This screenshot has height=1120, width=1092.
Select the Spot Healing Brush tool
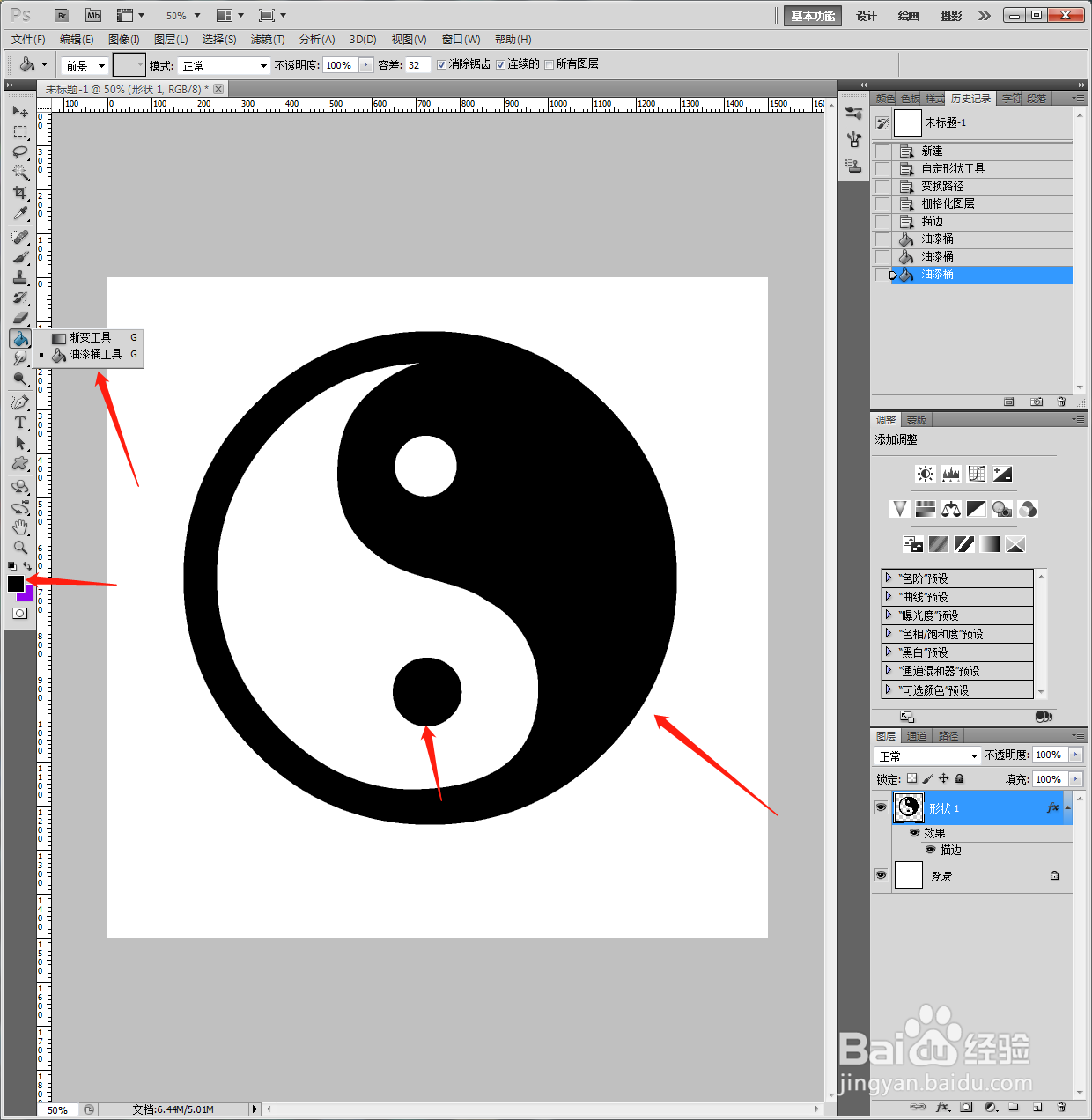tap(20, 237)
